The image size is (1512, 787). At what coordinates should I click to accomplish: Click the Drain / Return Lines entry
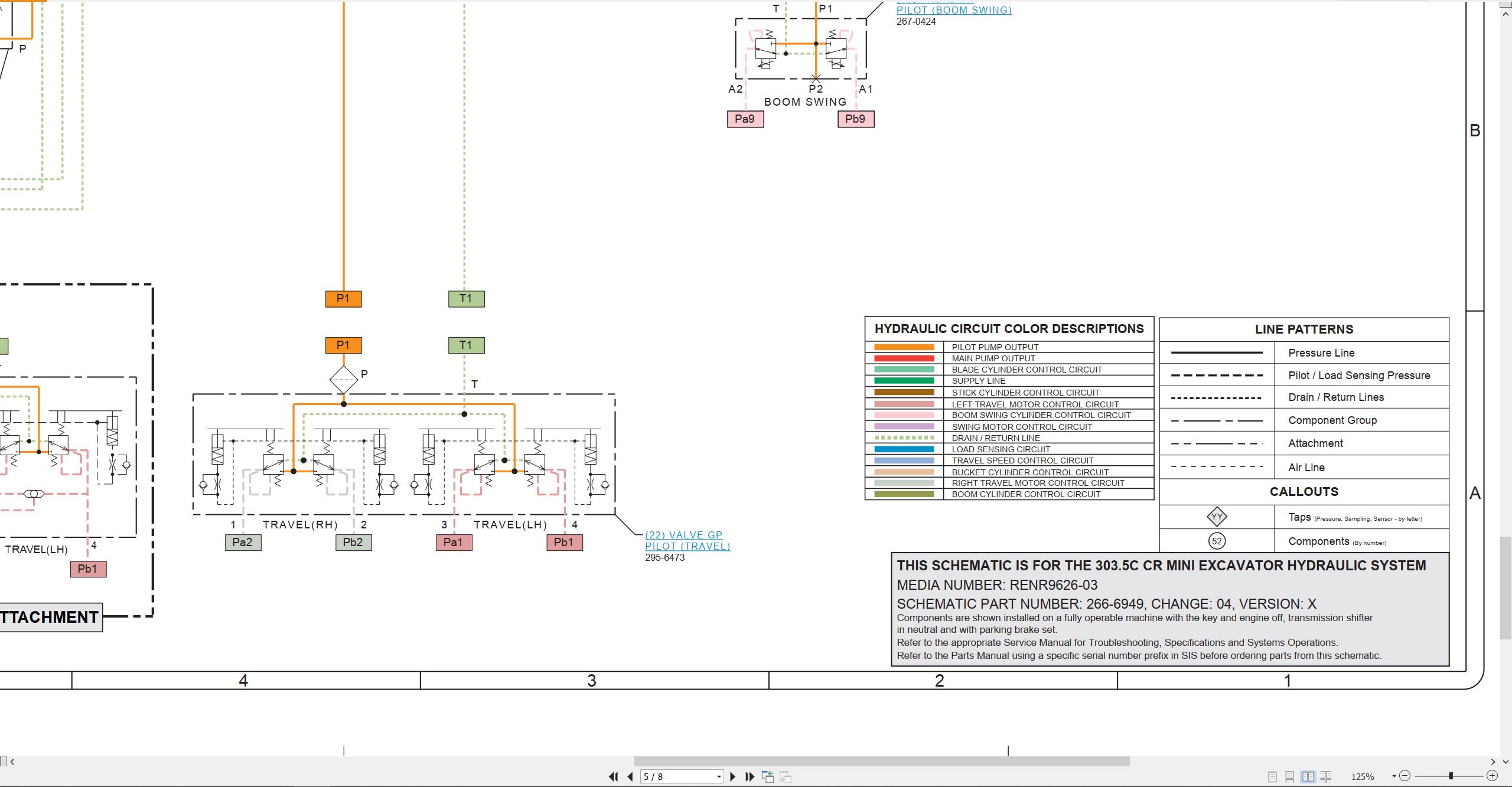point(1336,397)
